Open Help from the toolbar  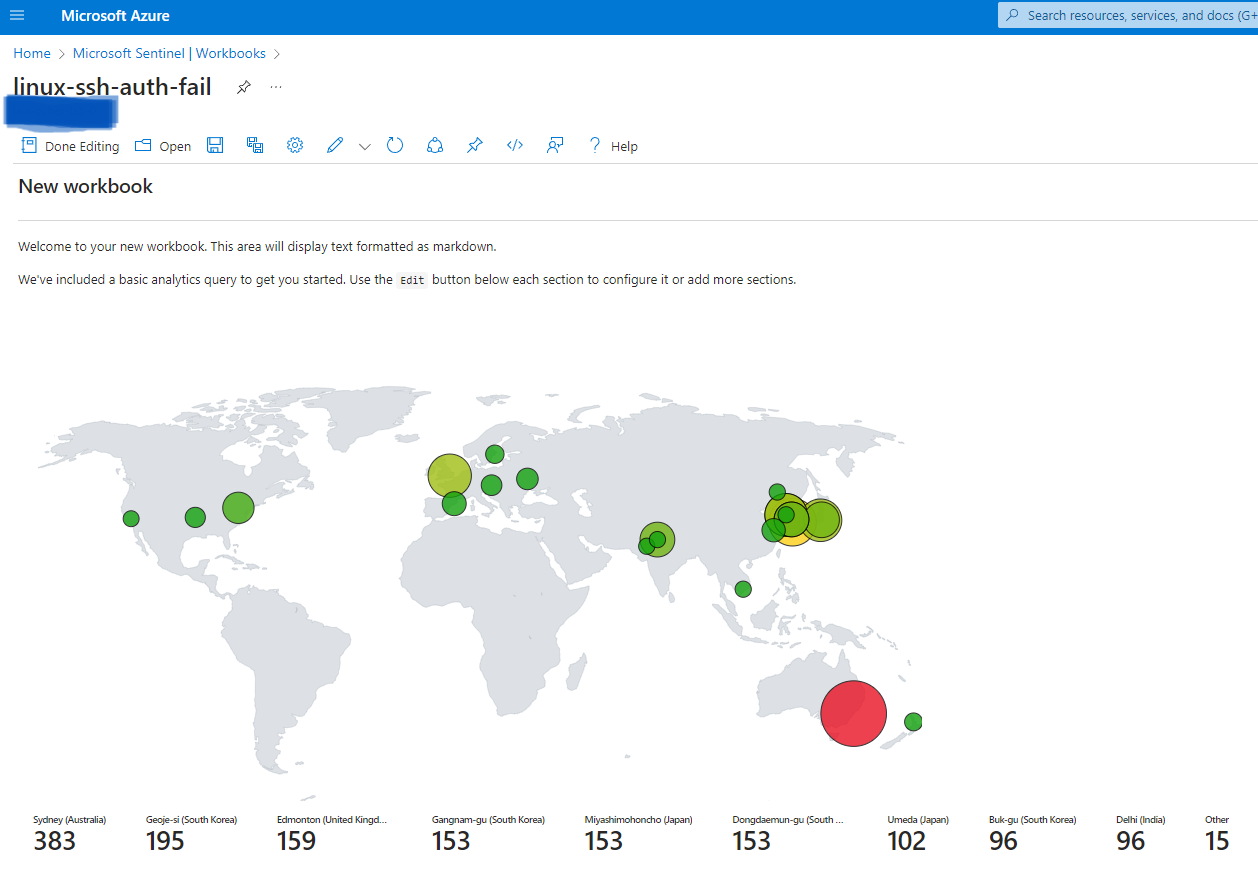coord(613,146)
